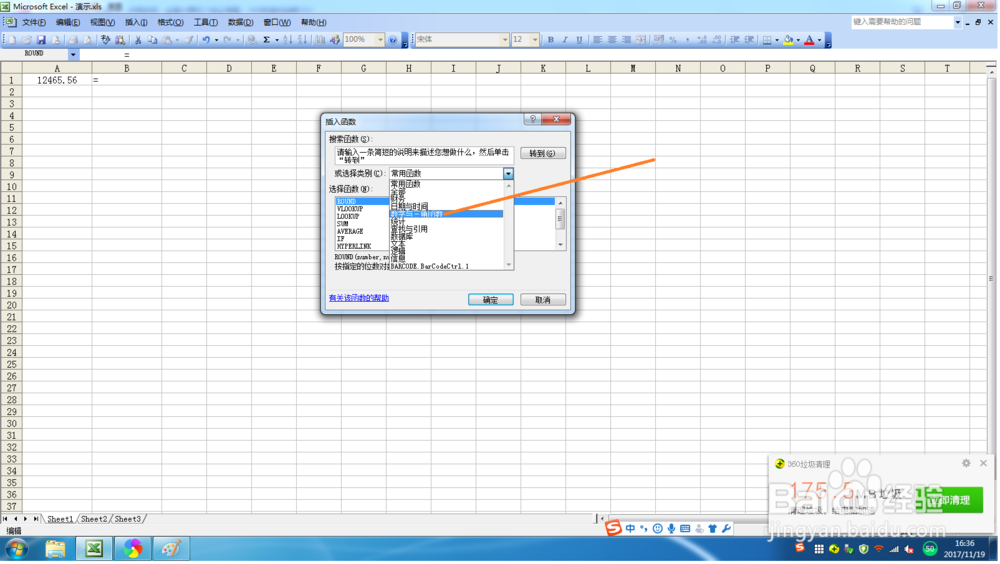Center cell text horizontally
Image resolution: width=1000 pixels, height=564 pixels.
[612, 40]
